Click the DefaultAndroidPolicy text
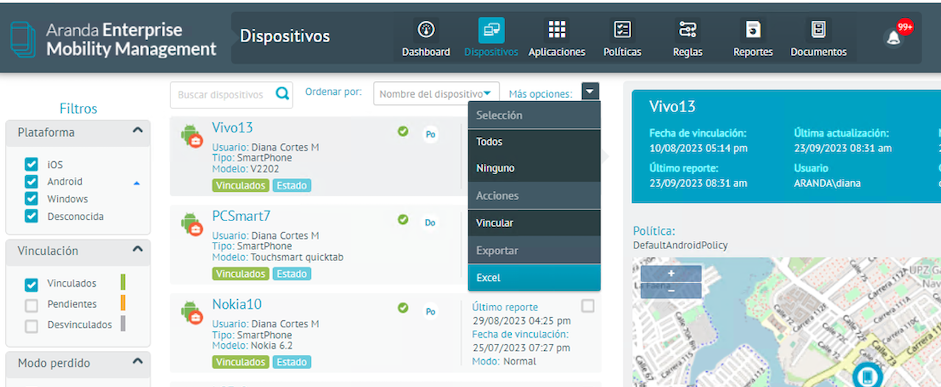 681,245
